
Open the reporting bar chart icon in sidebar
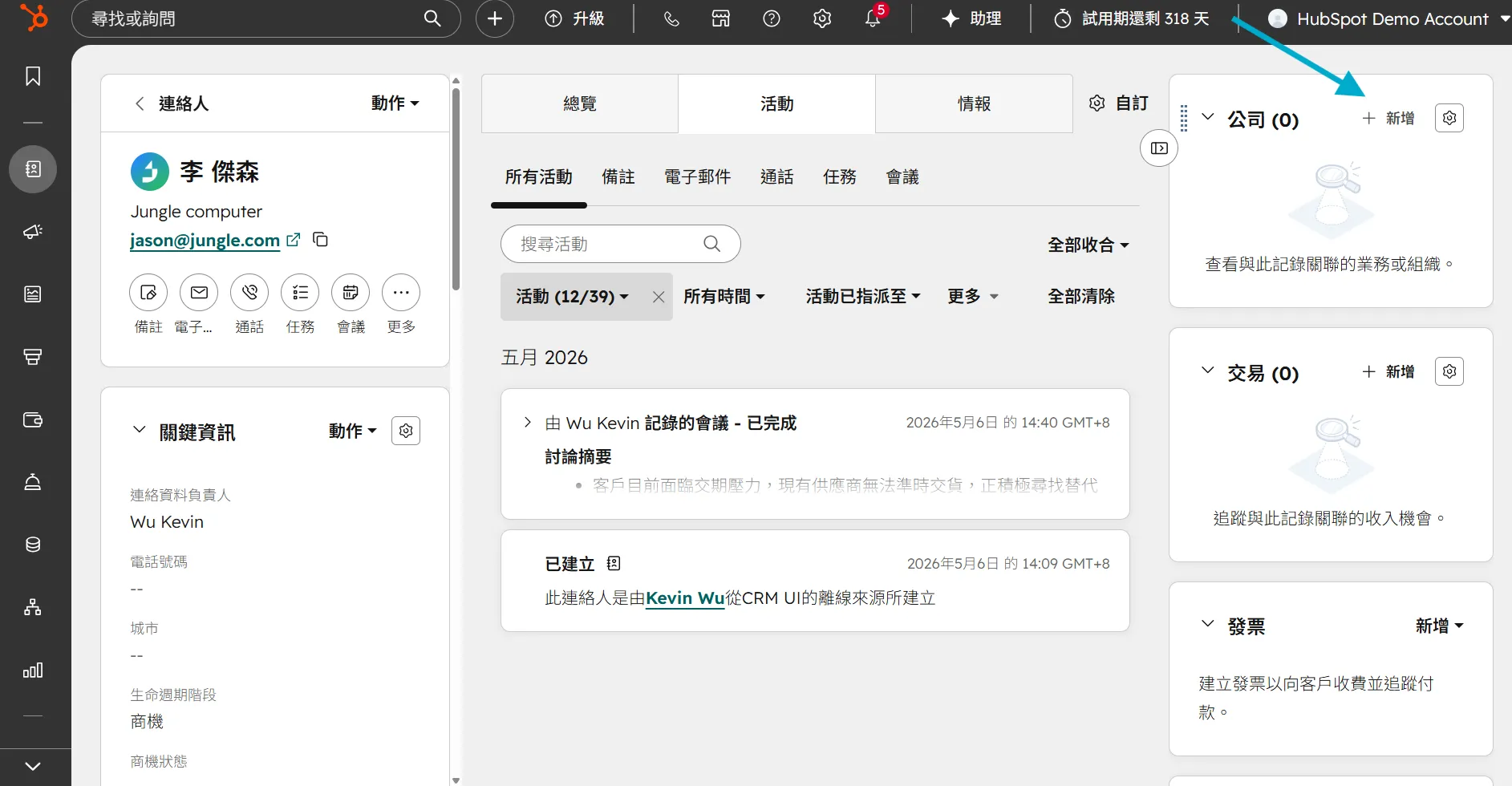tap(33, 671)
